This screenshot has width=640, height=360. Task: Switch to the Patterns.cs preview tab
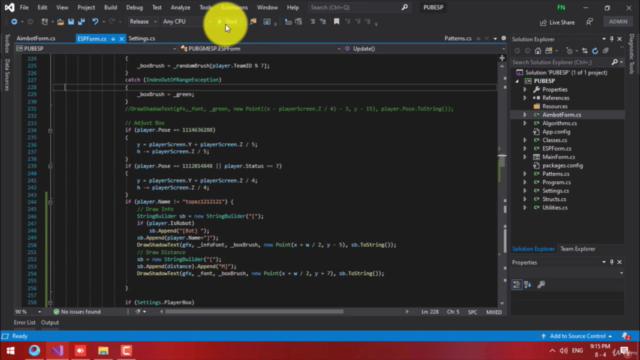coord(458,38)
